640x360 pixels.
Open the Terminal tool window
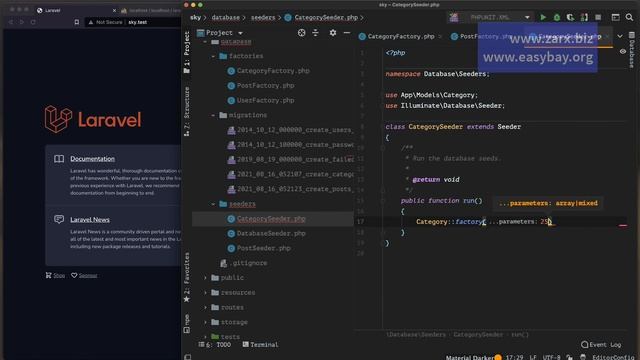pyautogui.click(x=260, y=345)
